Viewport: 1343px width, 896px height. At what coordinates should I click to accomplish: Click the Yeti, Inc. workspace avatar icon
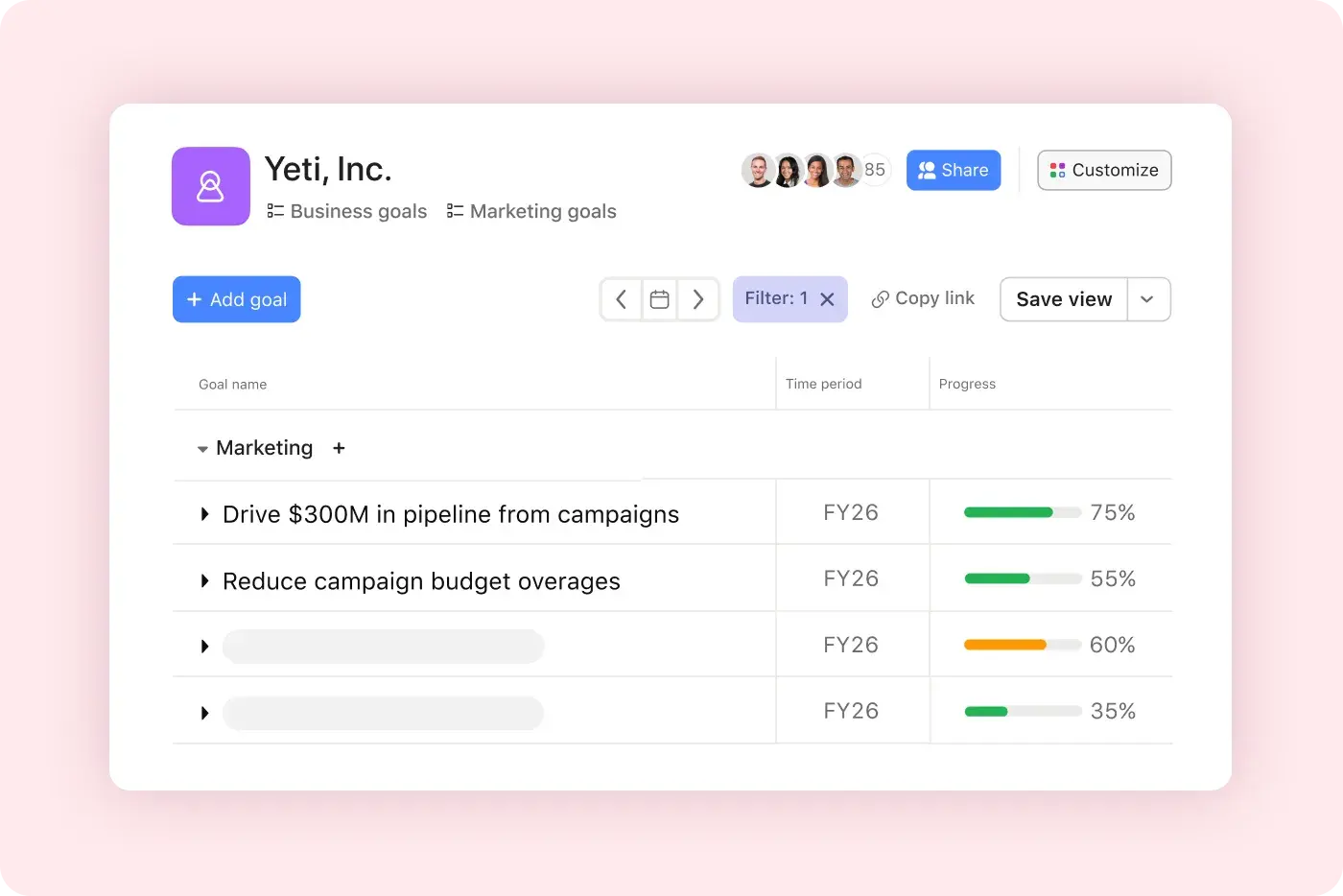[210, 185]
